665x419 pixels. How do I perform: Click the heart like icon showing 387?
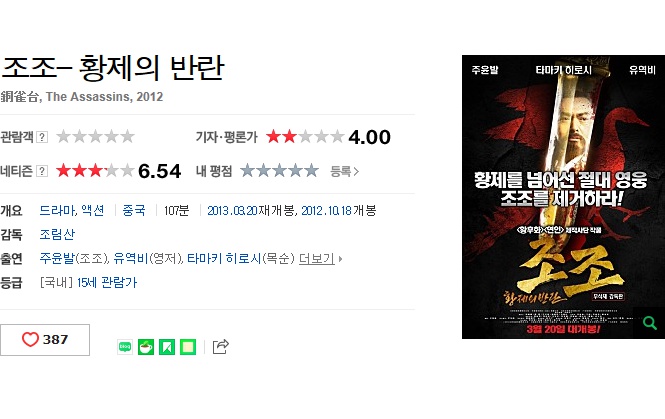tap(30, 339)
